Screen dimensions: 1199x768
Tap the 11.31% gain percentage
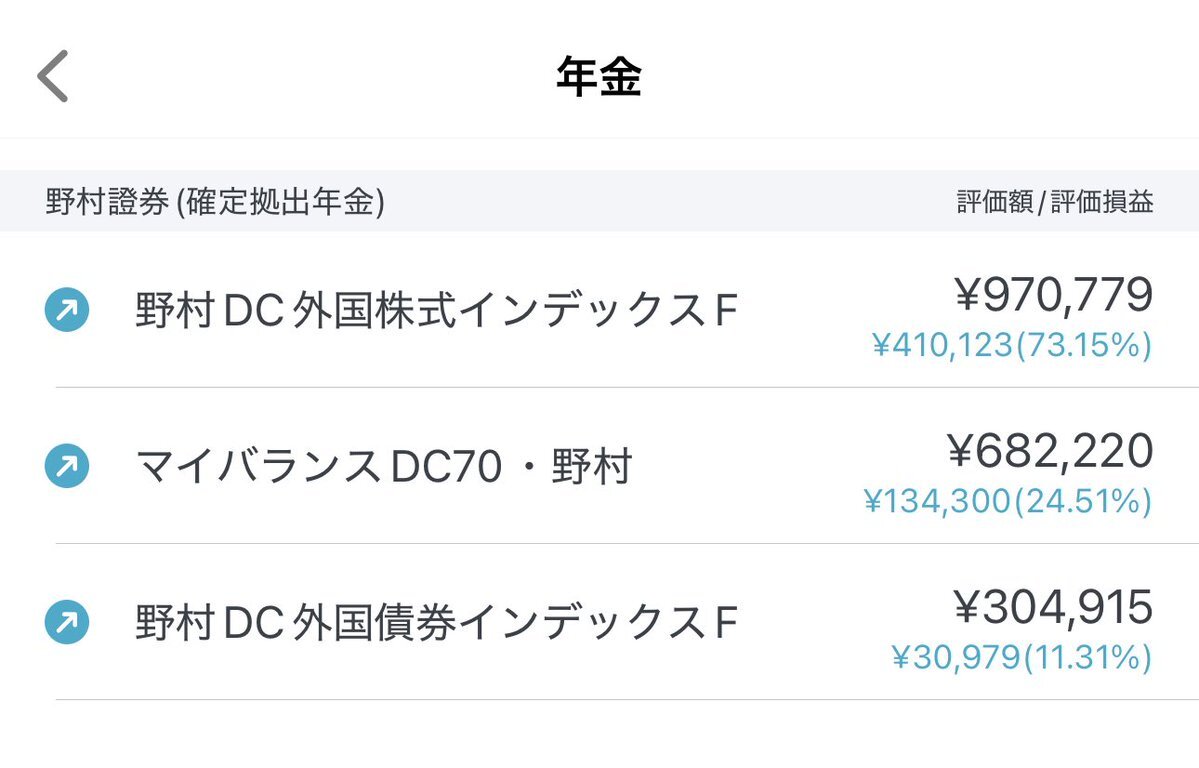pyautogui.click(x=1088, y=657)
